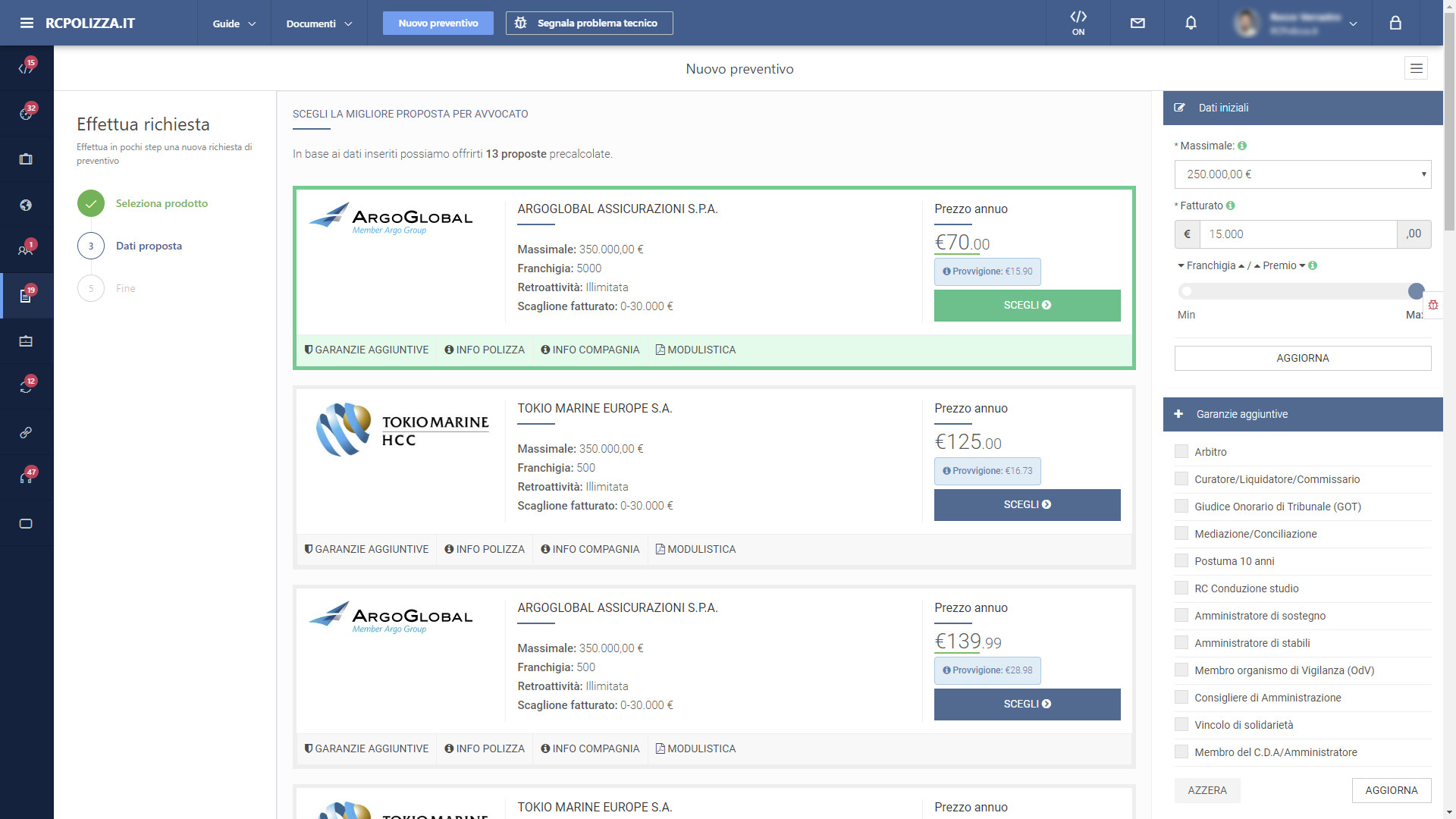Tick the RC Conduzione studio checkbox
This screenshot has width=1456, height=819.
coord(1181,588)
